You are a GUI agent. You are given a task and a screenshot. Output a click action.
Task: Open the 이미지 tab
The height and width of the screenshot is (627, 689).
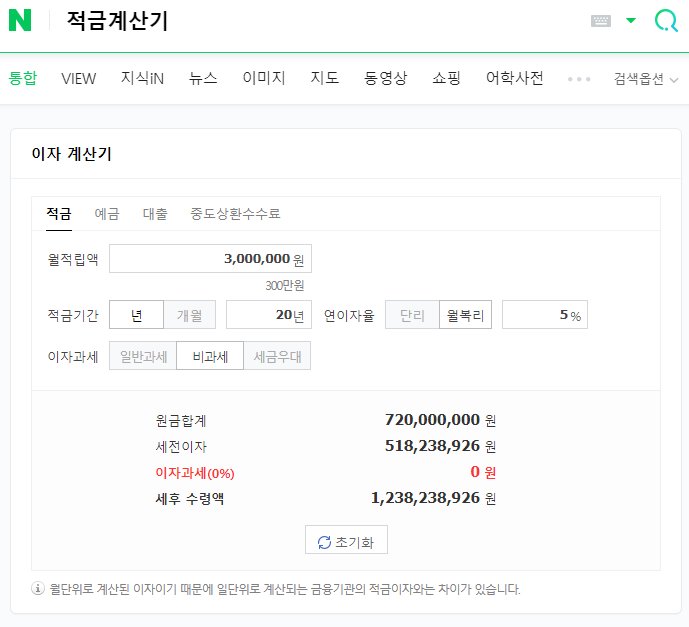coord(264,78)
